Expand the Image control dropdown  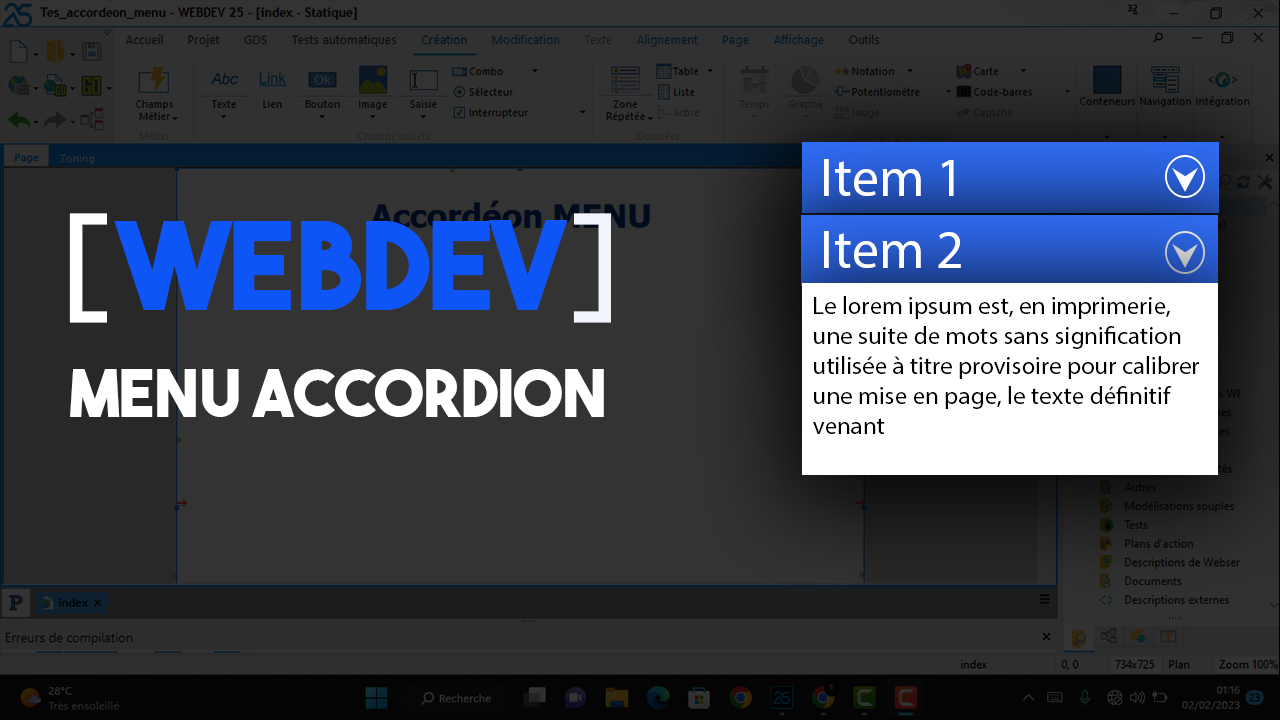pyautogui.click(x=372, y=117)
